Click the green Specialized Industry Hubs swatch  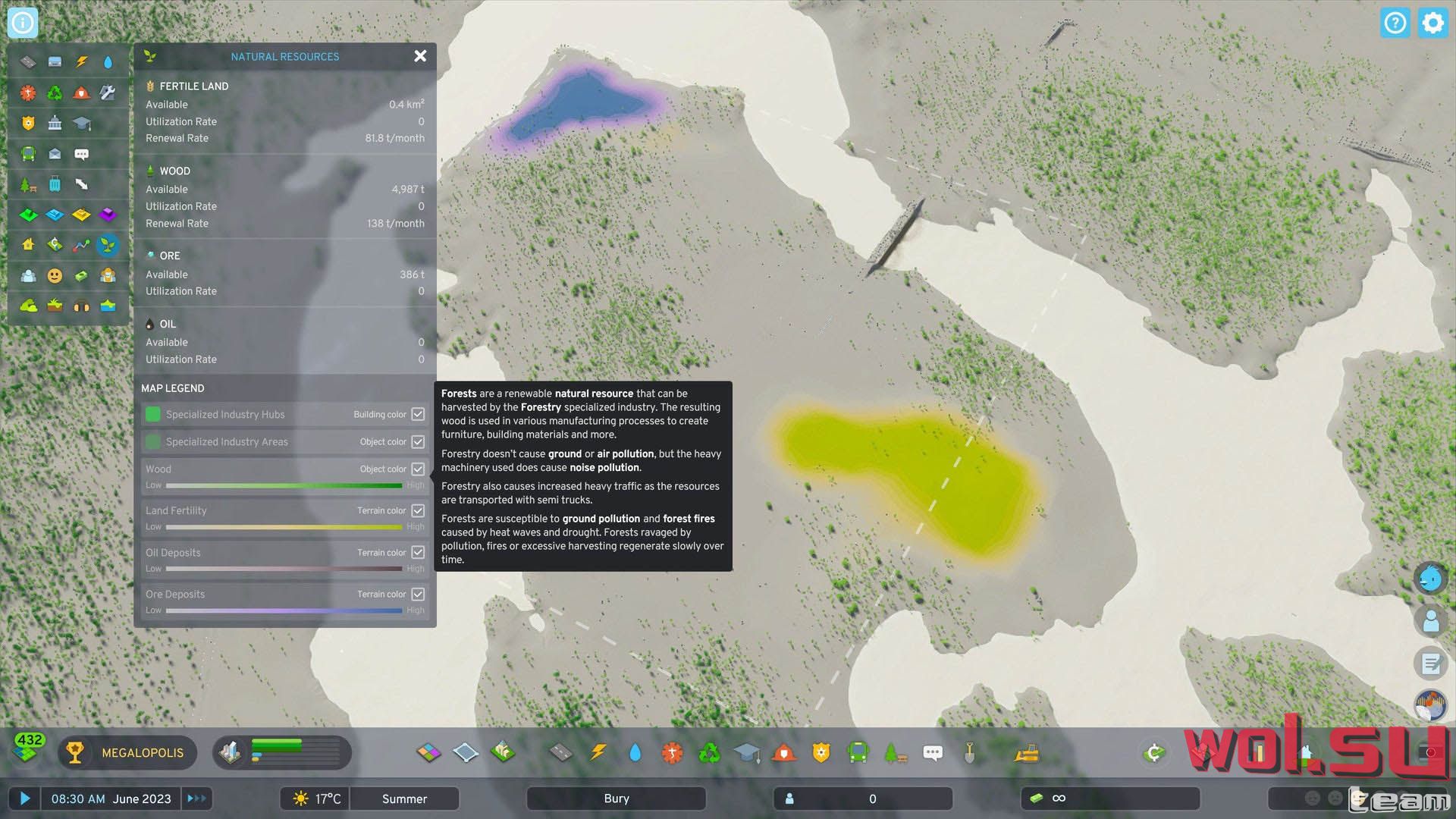[x=152, y=414]
